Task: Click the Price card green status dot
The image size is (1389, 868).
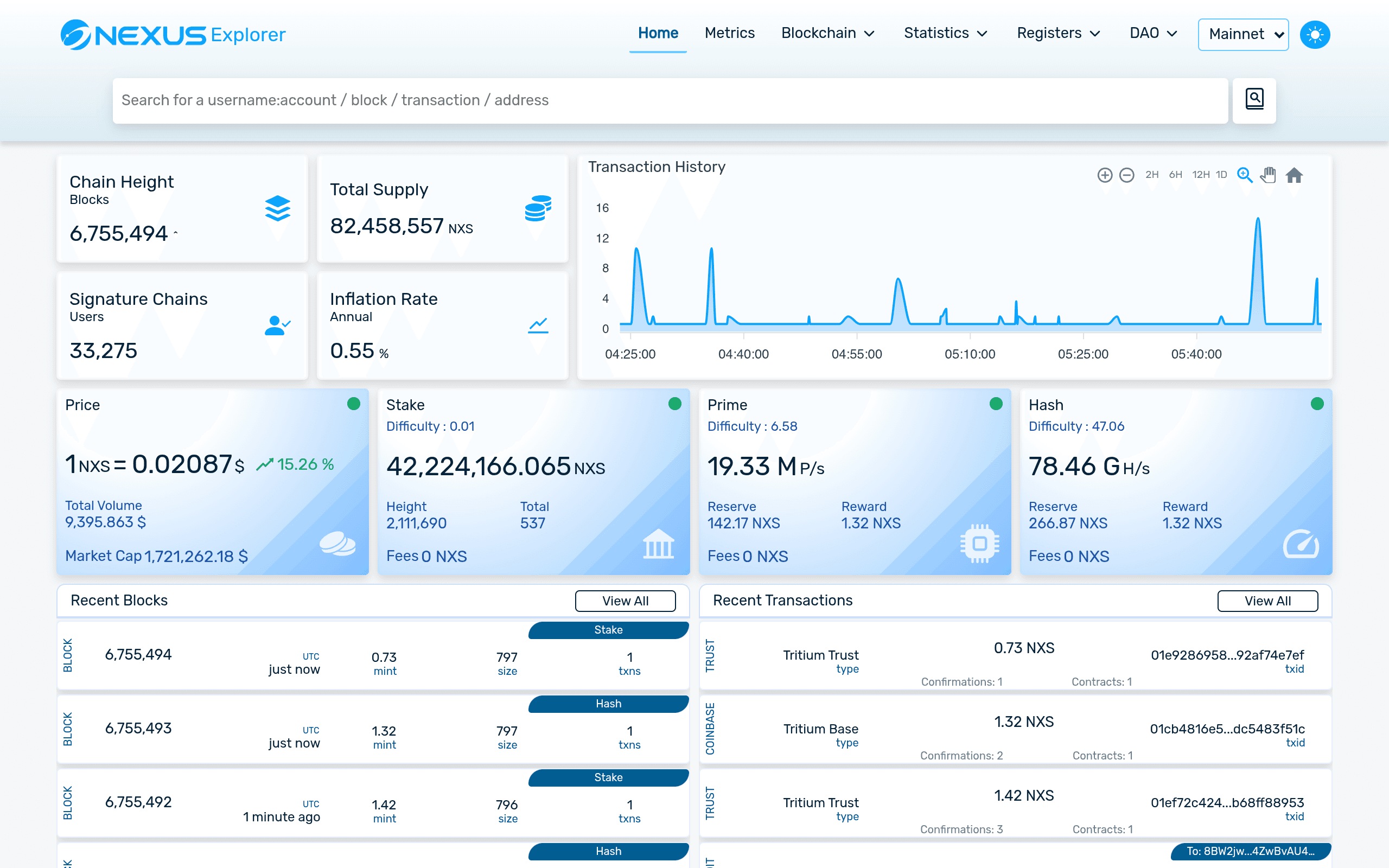Action: (354, 404)
